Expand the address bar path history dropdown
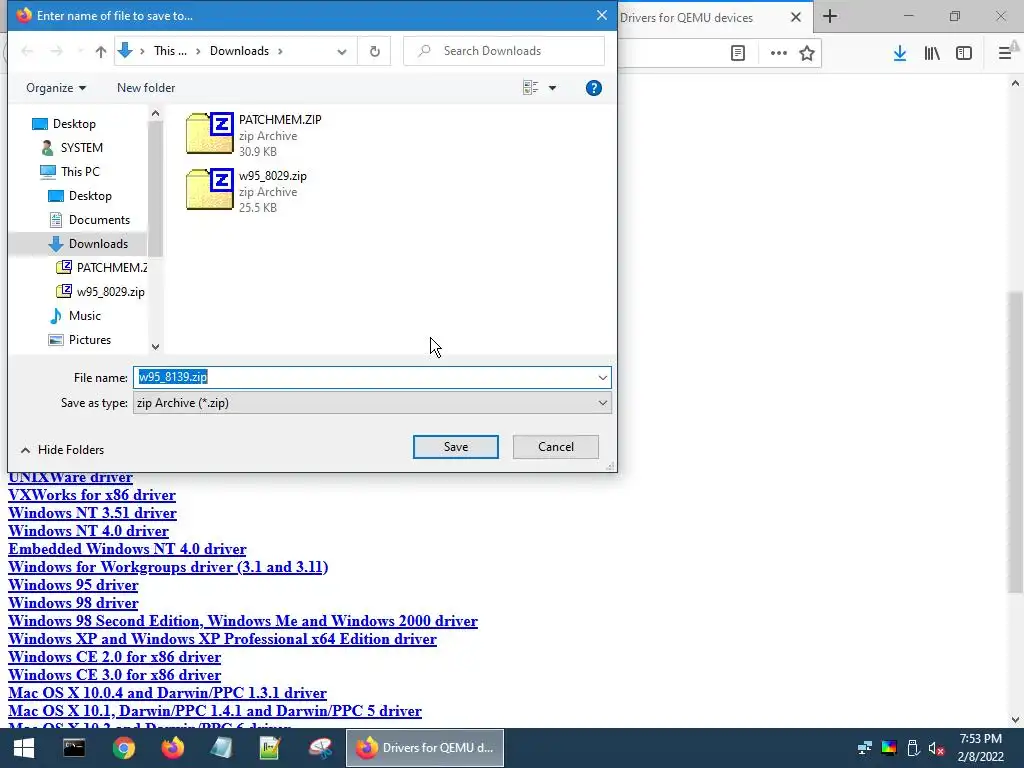The width and height of the screenshot is (1024, 768). point(342,51)
